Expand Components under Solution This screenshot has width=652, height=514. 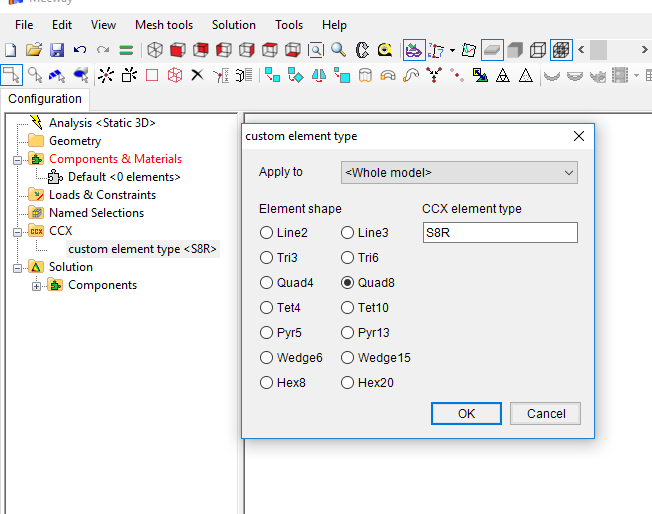pyautogui.click(x=37, y=286)
